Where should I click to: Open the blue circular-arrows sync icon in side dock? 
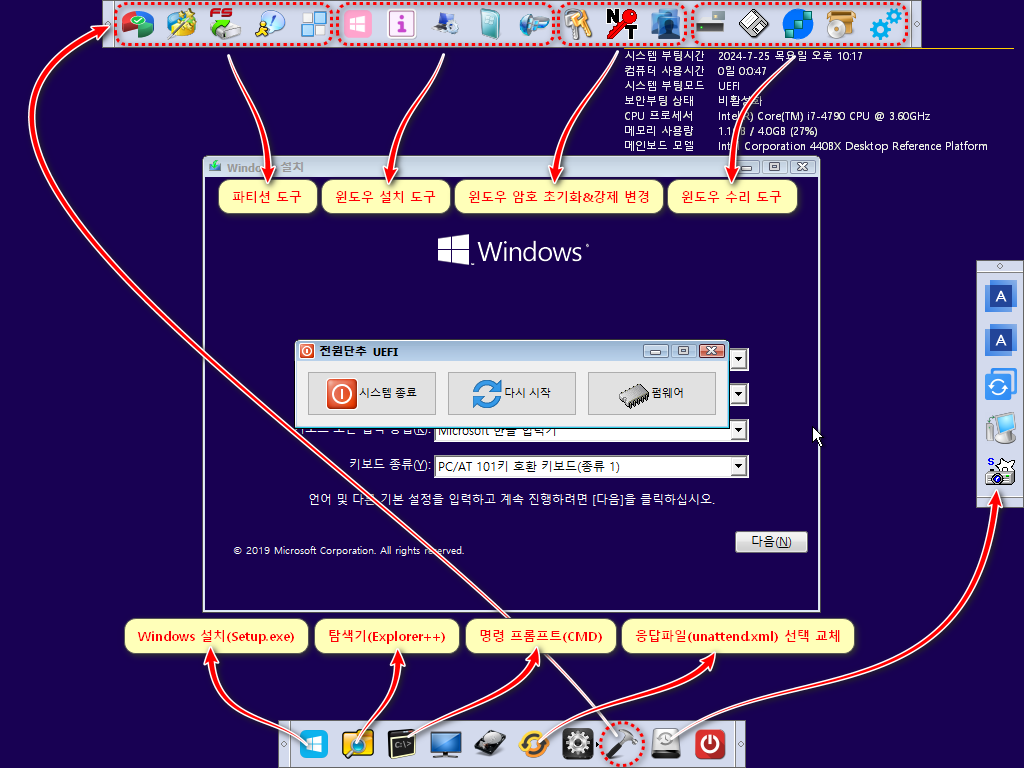[x=1000, y=385]
